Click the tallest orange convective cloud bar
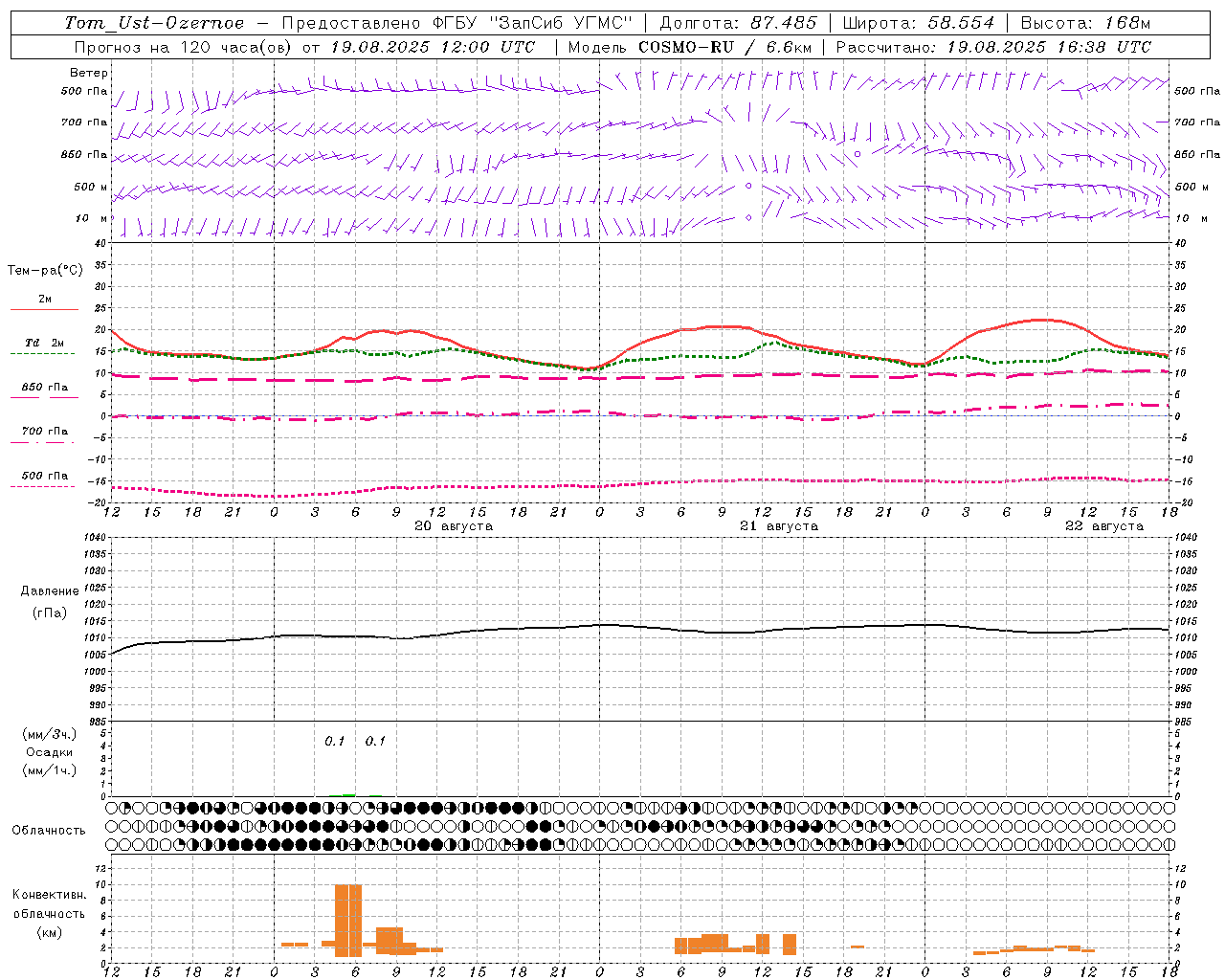 348,921
